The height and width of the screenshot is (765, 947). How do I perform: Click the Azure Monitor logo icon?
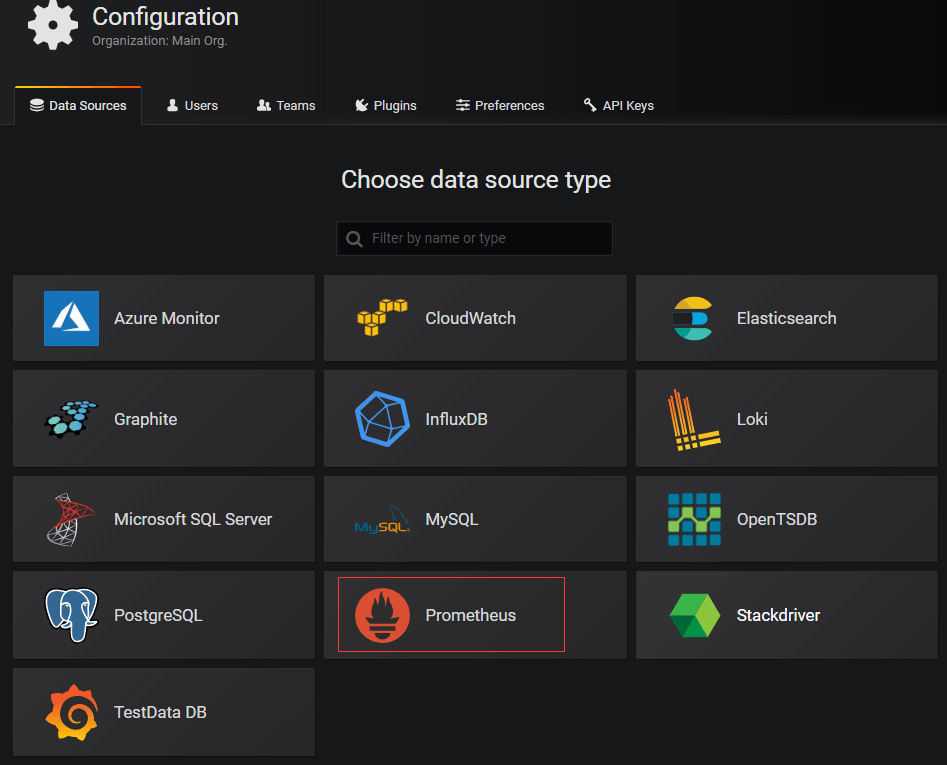(71, 318)
